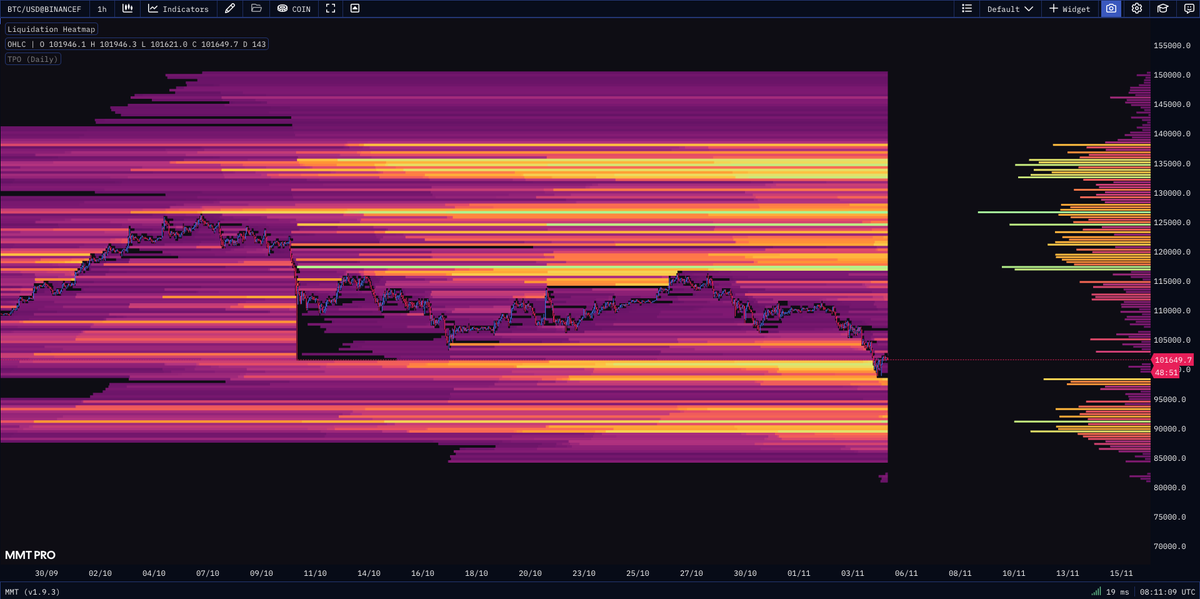Add a new Widget
The height and width of the screenshot is (599, 1200).
pyautogui.click(x=1069, y=9)
